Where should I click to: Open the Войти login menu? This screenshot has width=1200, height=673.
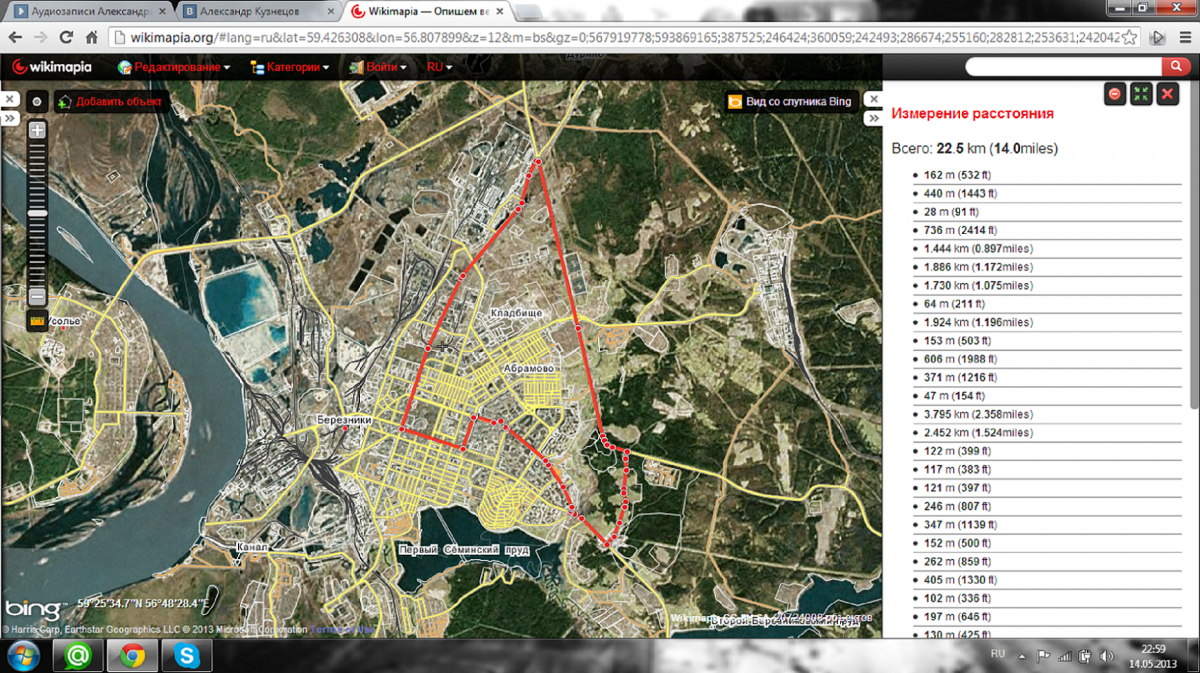(379, 67)
